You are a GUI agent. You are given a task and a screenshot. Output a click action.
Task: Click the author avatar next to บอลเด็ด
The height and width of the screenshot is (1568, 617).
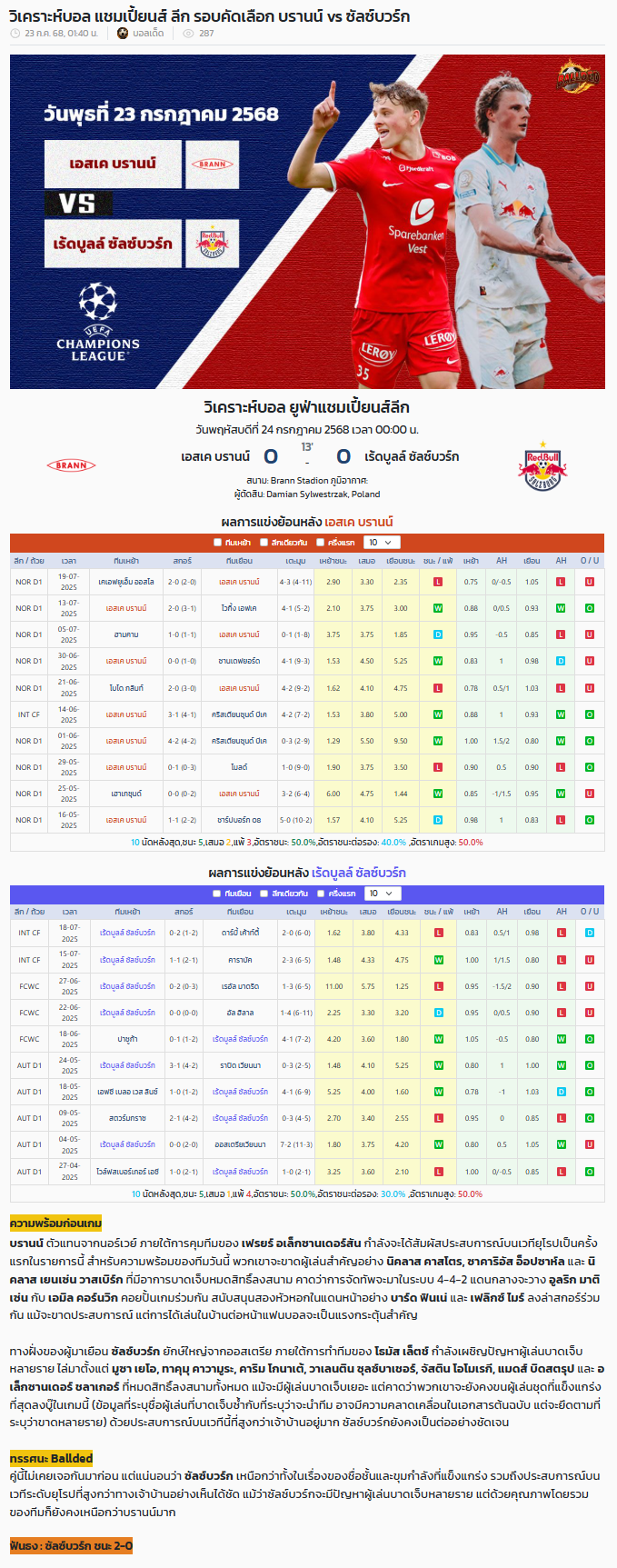123,33
